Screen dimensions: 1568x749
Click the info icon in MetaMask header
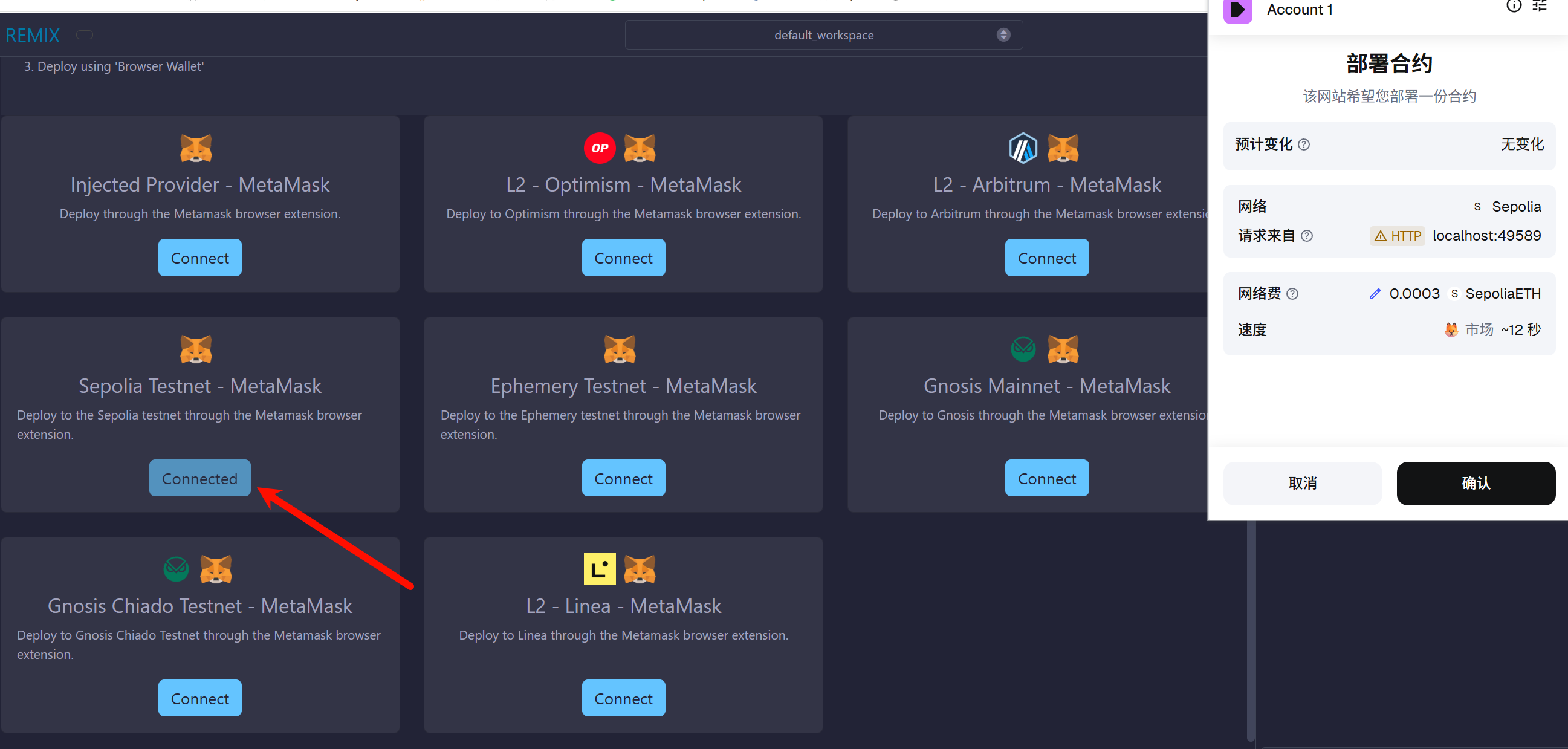tap(1513, 7)
